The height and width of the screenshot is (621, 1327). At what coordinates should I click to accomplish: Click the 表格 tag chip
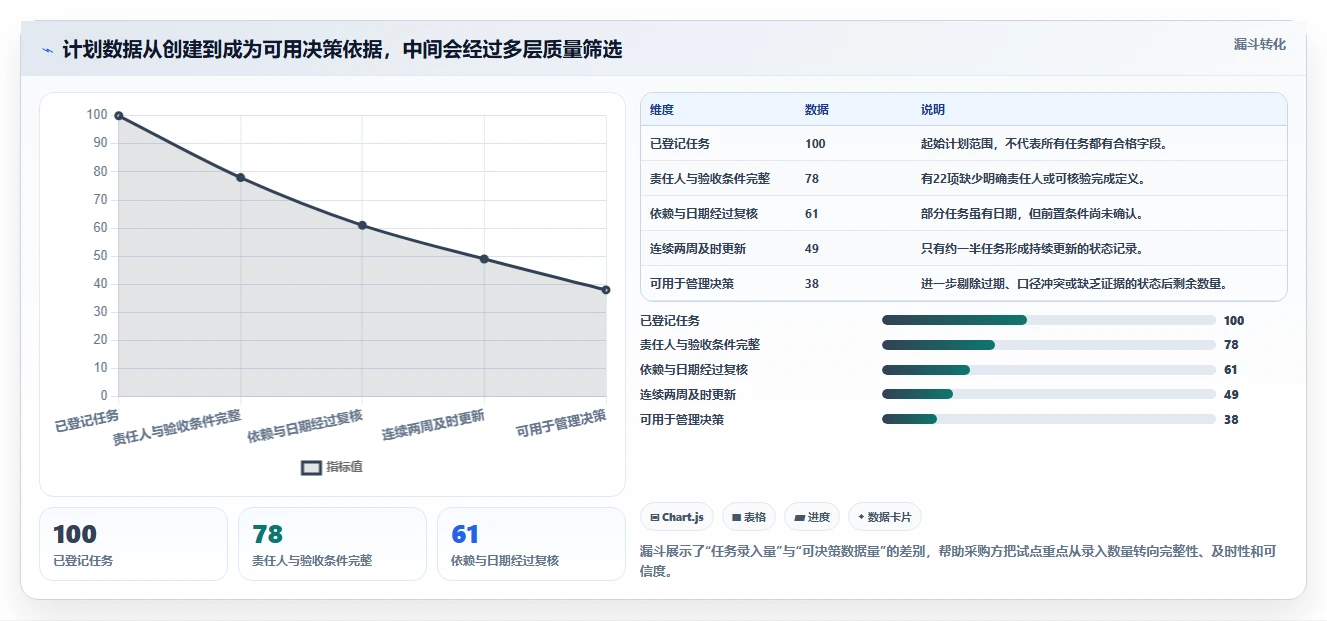(x=749, y=517)
